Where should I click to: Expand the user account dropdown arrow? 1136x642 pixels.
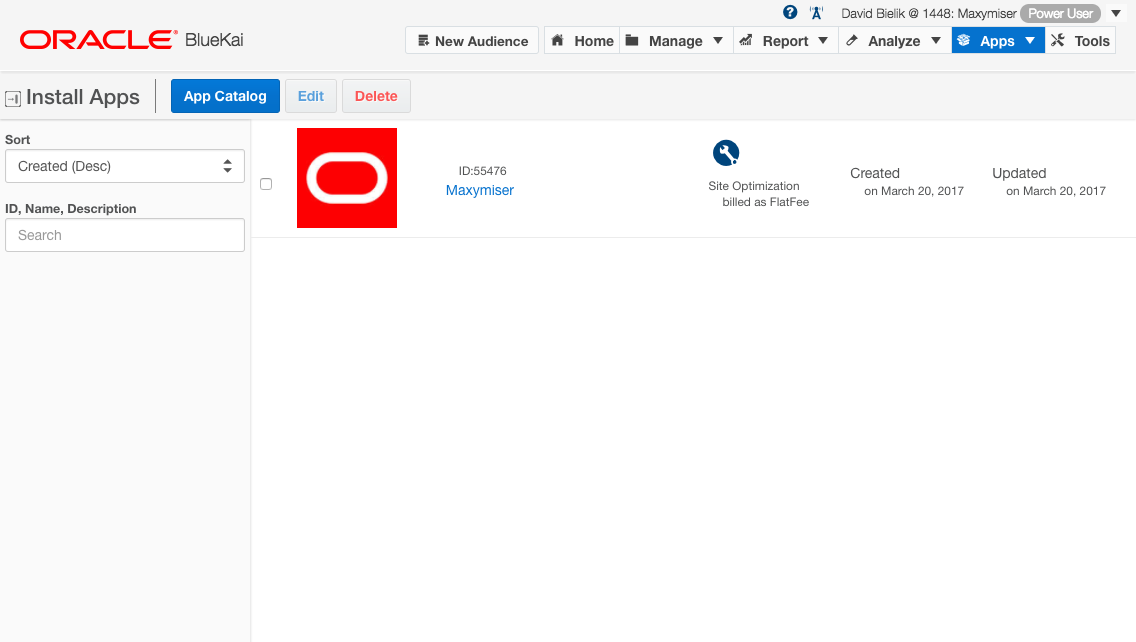pos(1116,13)
